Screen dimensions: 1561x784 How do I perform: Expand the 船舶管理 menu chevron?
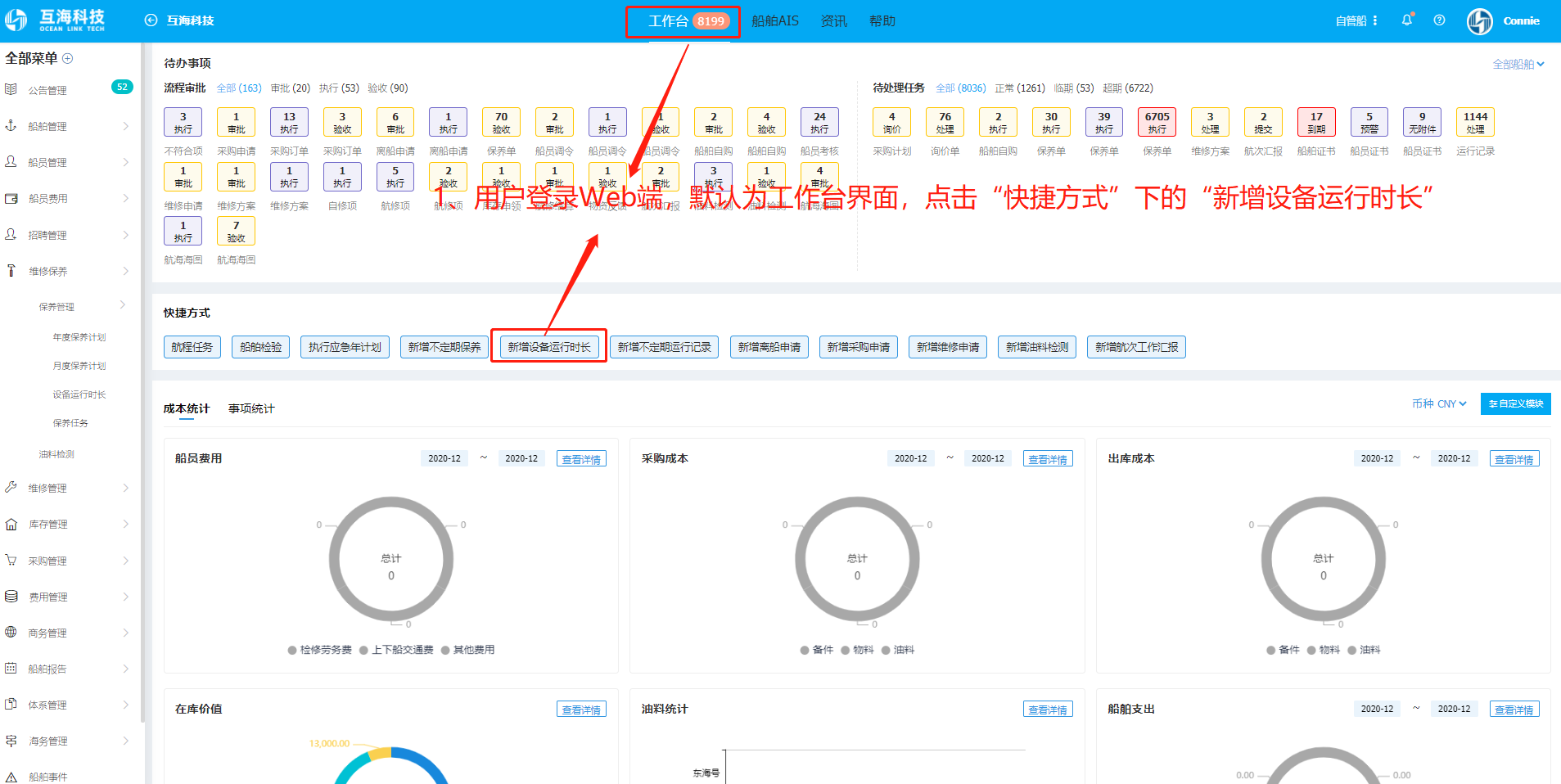point(126,126)
